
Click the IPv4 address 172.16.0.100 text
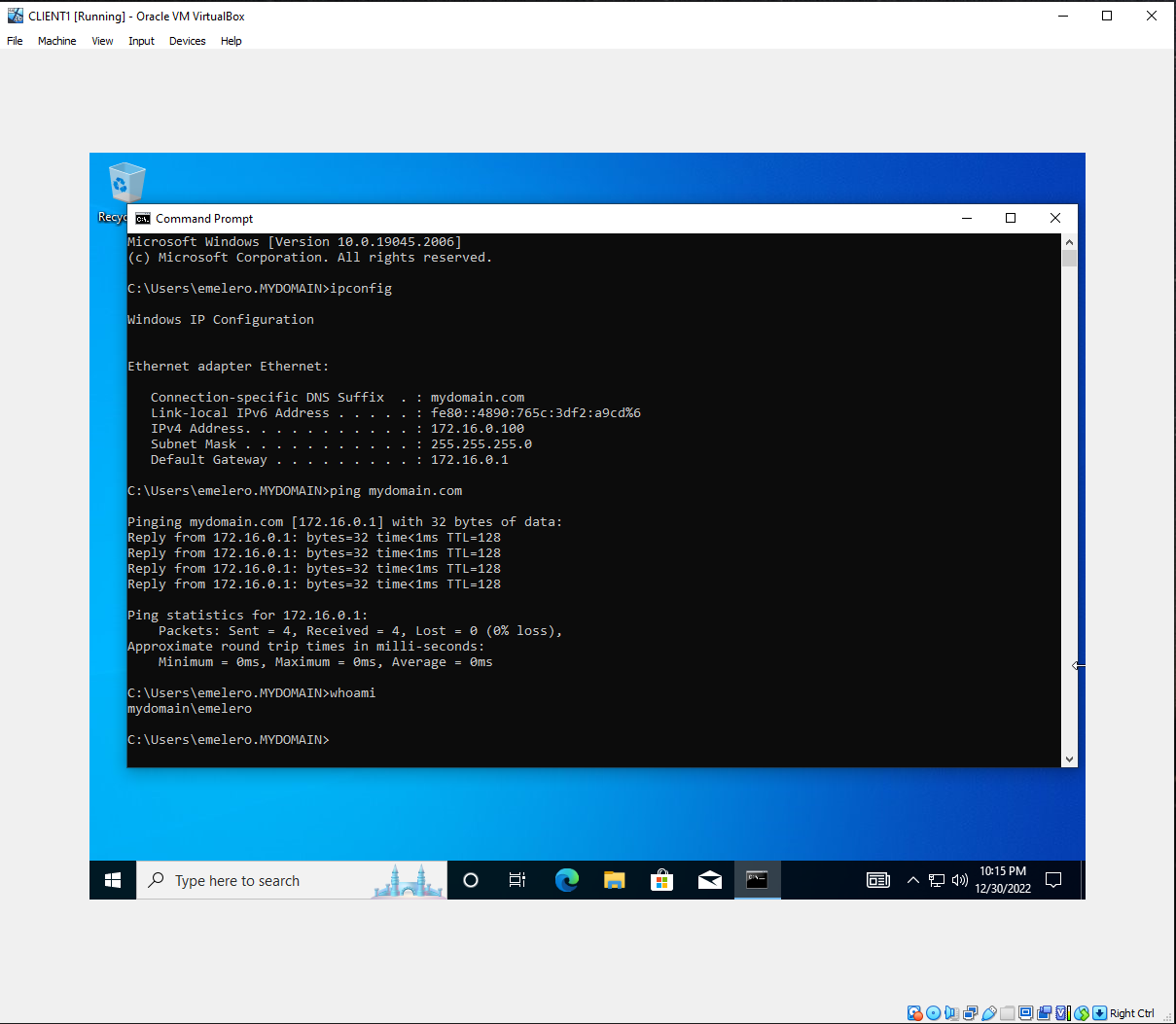pyautogui.click(x=478, y=429)
